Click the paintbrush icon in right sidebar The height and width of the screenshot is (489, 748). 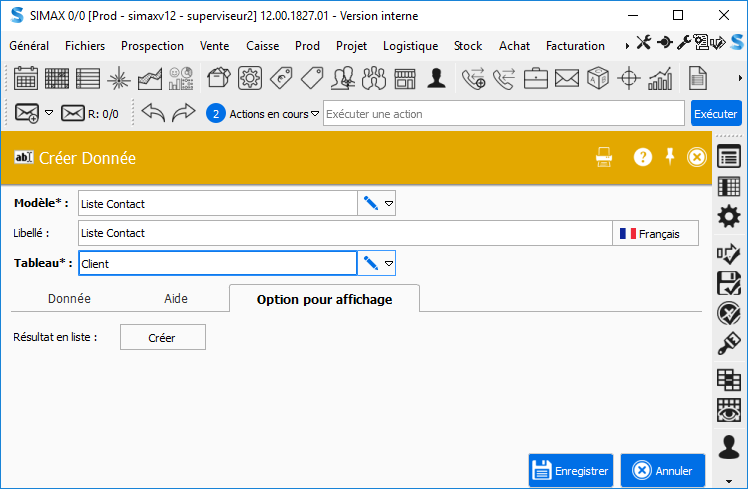(x=730, y=344)
